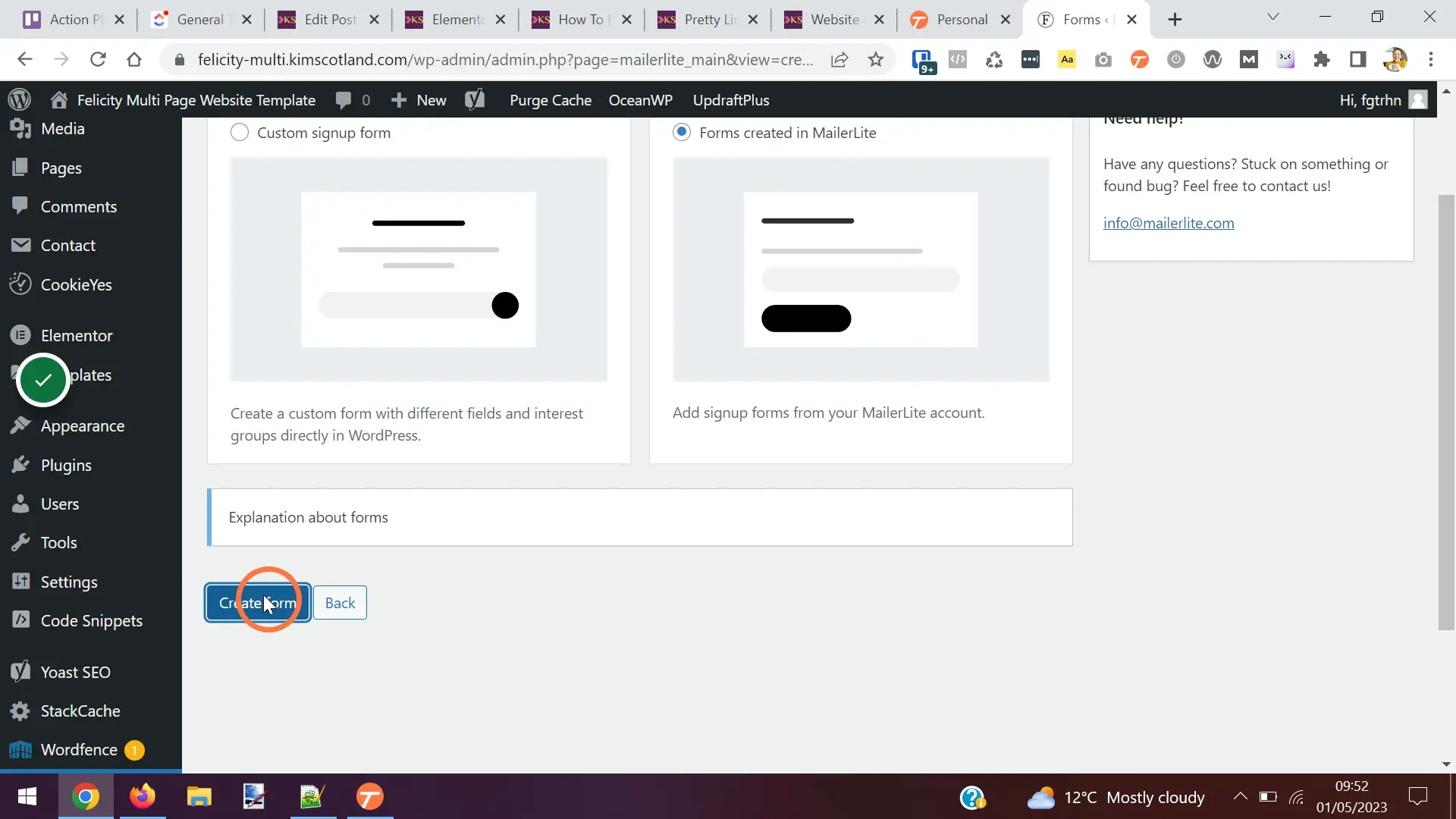Open Code Snippets in sidebar
This screenshot has width=1456, height=819.
[91, 620]
